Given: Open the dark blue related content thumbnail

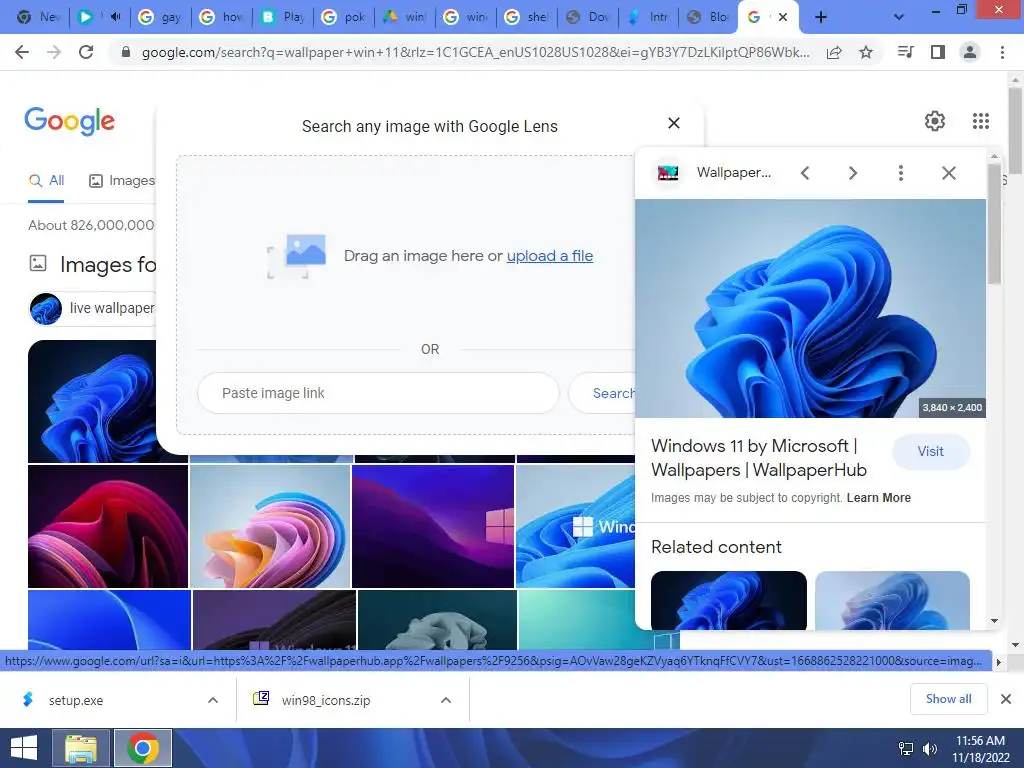Looking at the screenshot, I should pos(729,600).
